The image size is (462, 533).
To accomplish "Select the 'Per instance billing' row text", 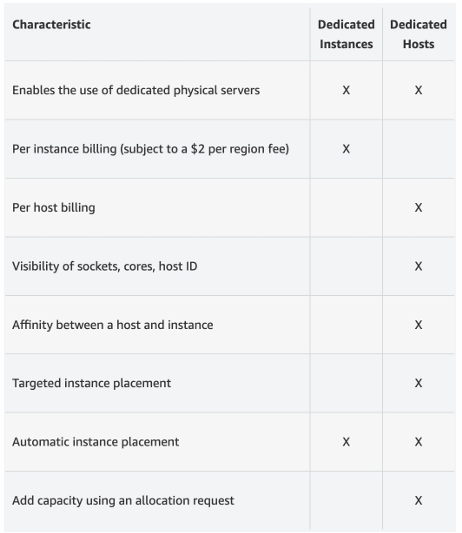I will point(151,149).
